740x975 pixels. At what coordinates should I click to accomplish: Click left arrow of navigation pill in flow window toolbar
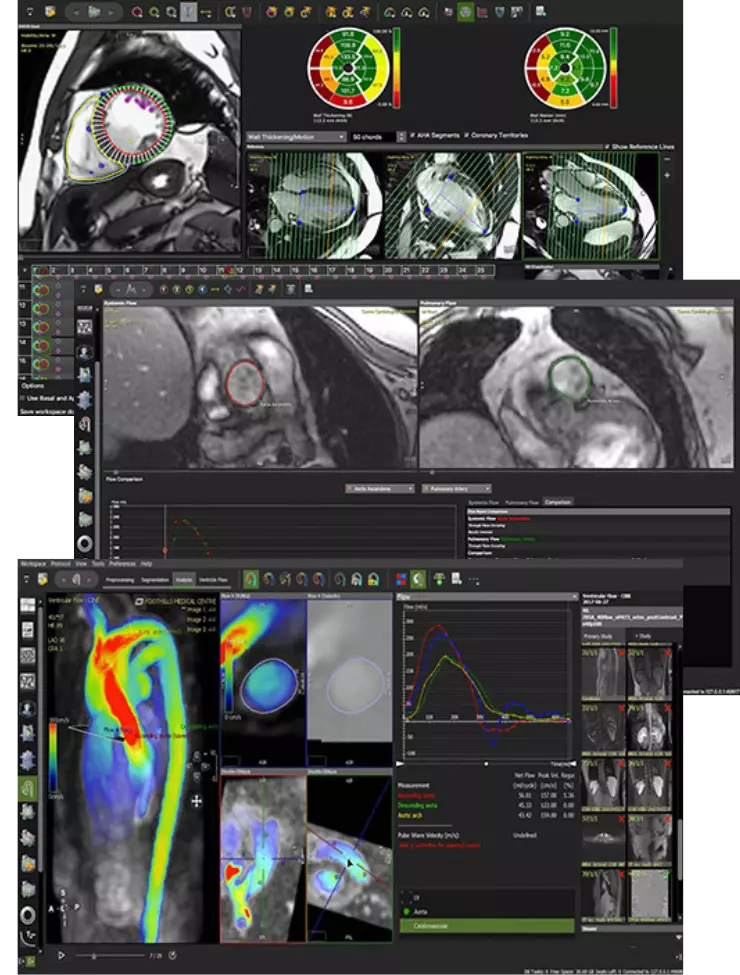click(x=118, y=289)
